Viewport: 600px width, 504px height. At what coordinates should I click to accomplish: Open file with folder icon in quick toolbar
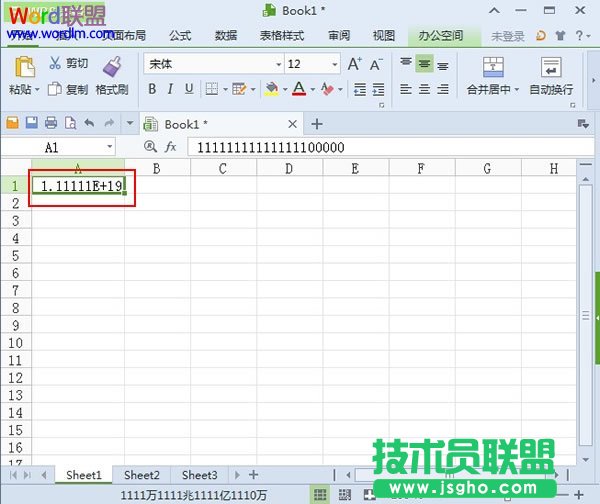click(12, 123)
